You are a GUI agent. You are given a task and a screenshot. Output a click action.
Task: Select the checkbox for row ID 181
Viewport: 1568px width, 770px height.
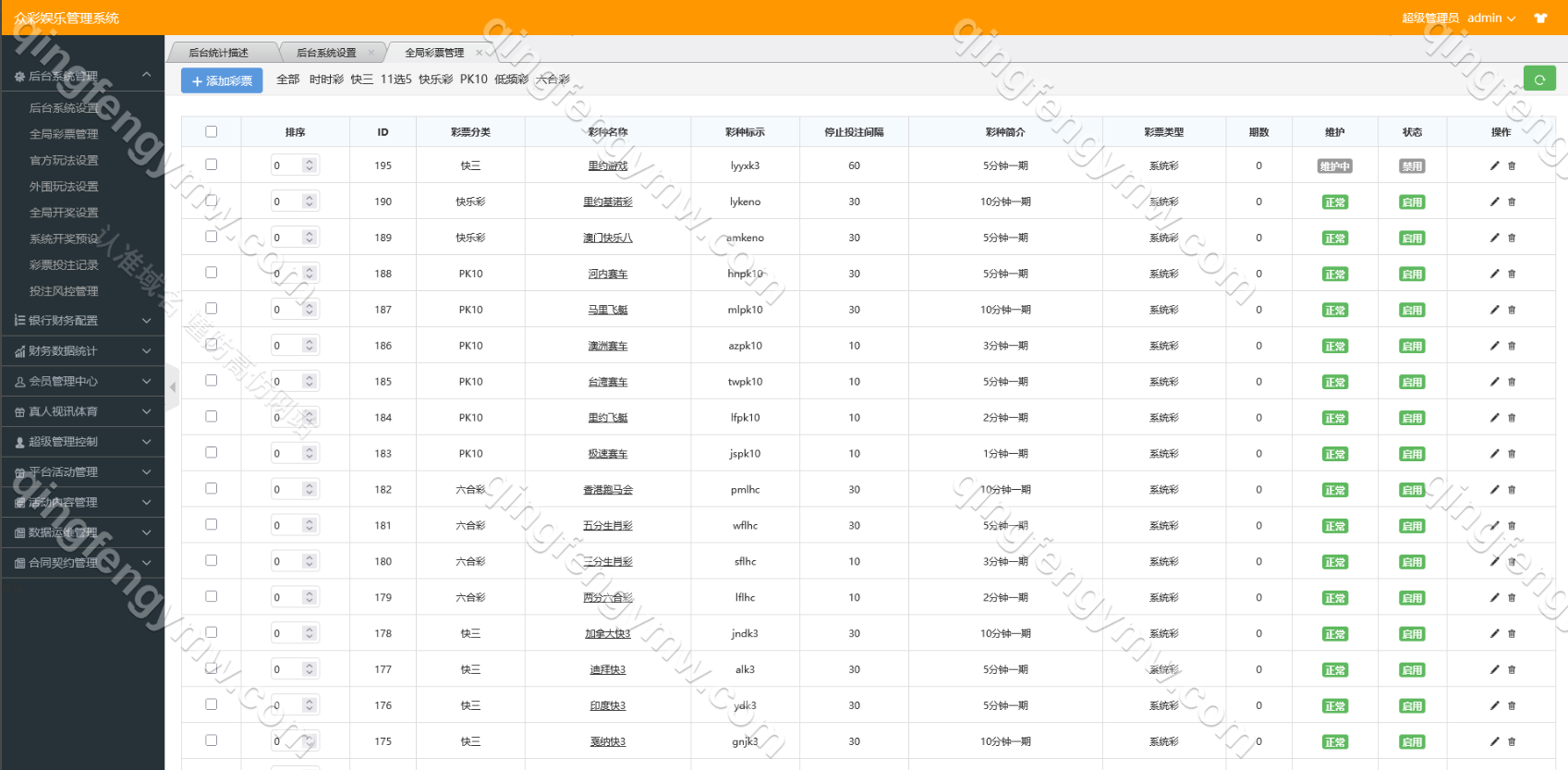pos(212,524)
